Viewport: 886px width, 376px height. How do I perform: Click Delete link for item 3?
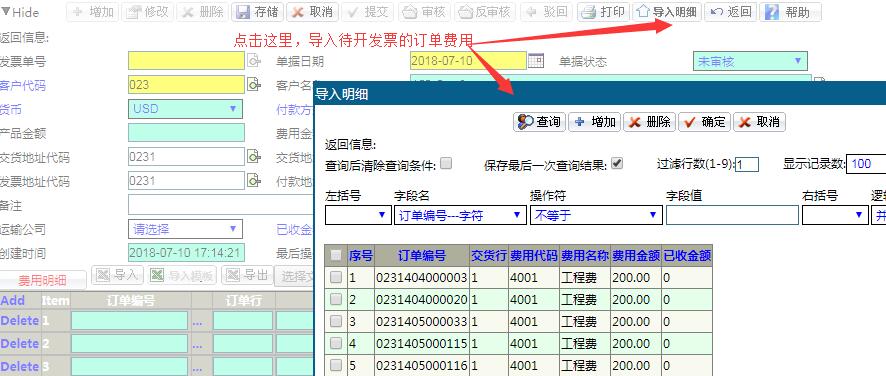[20, 367]
